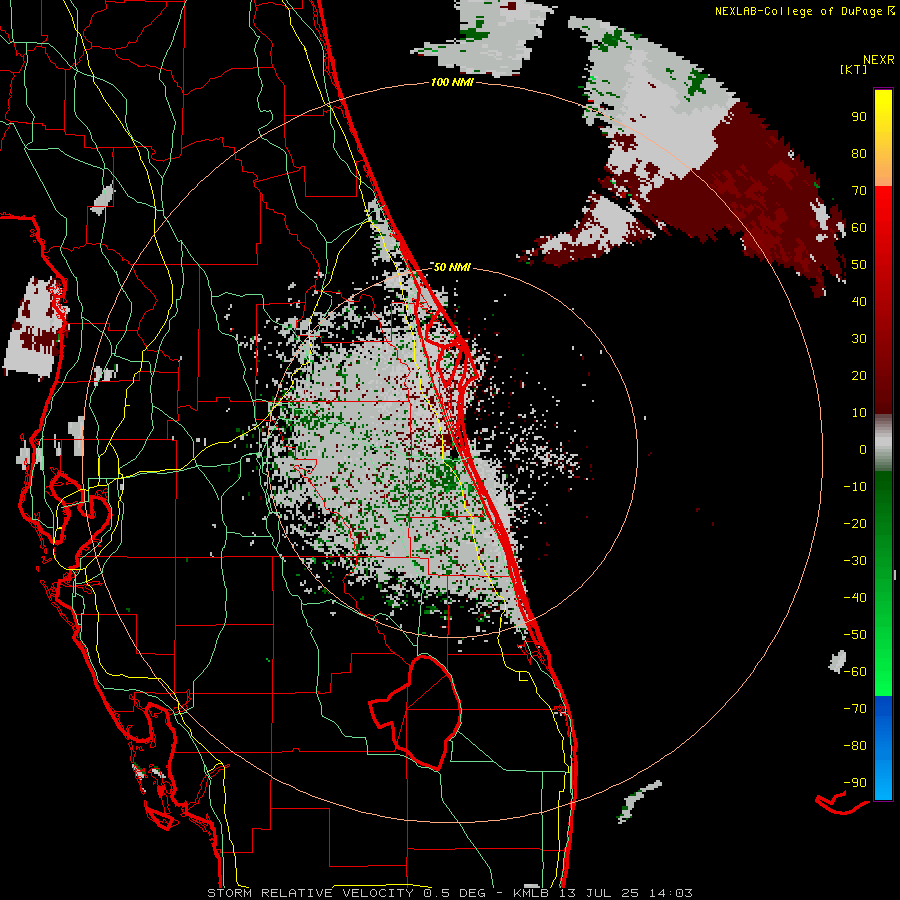Click the -10 knot scale value
900x900 pixels.
[855, 487]
